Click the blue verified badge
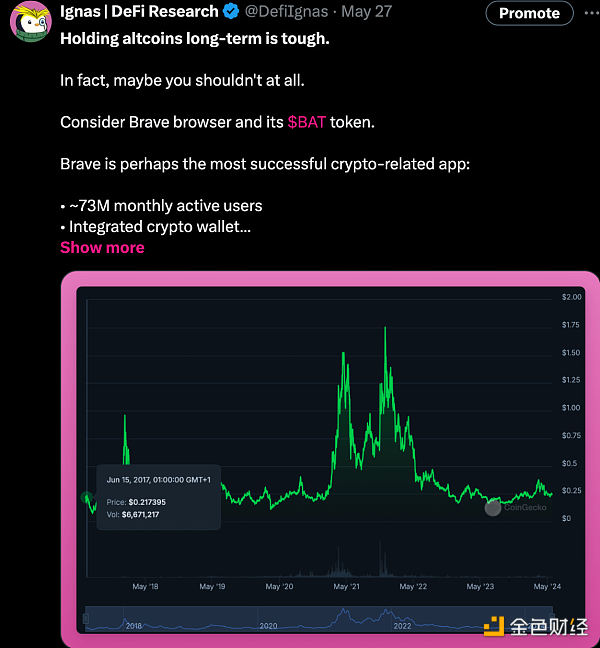 click(x=231, y=12)
